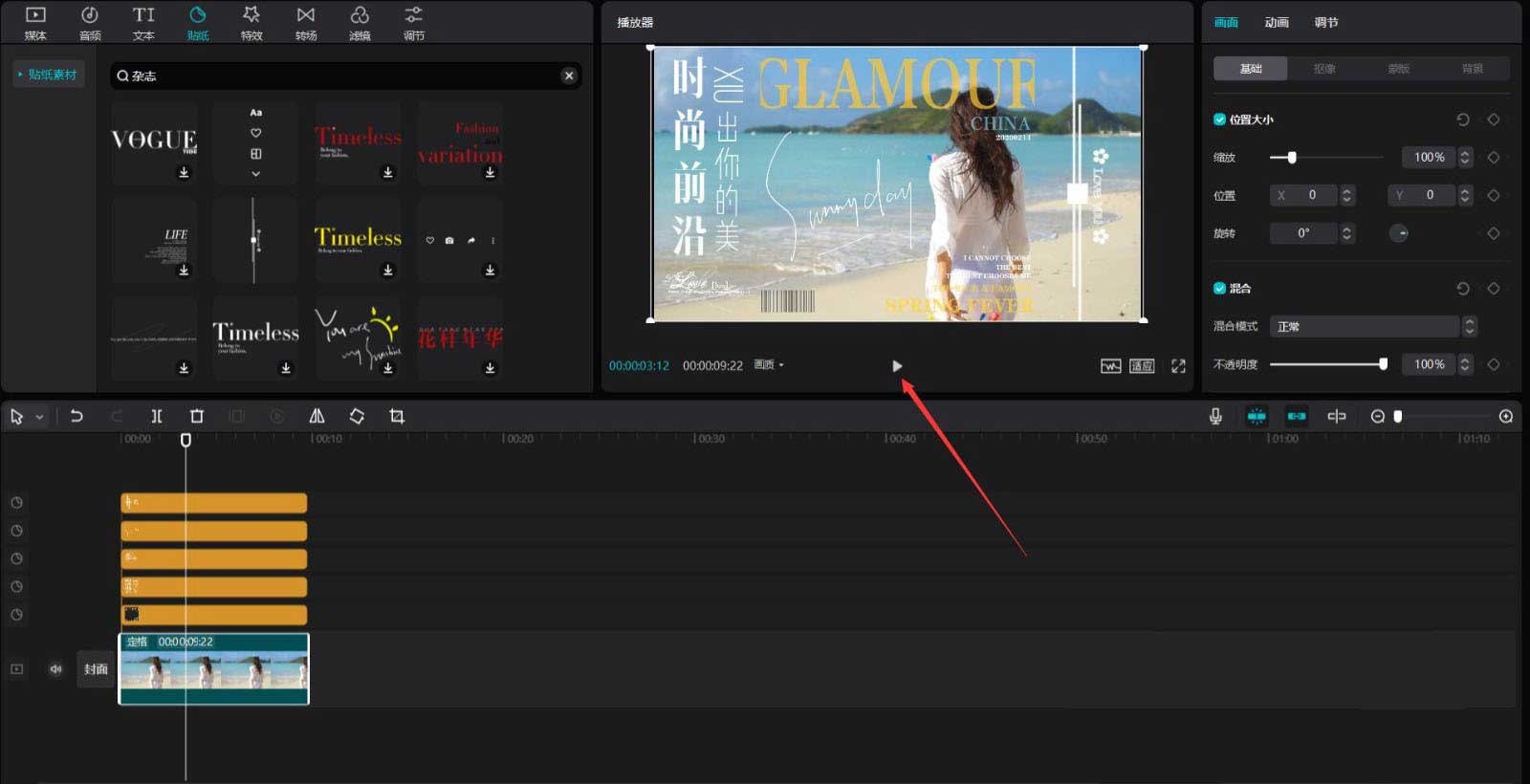
Task: Uncheck the 混合 blend checkbox
Action: pyautogui.click(x=1219, y=288)
